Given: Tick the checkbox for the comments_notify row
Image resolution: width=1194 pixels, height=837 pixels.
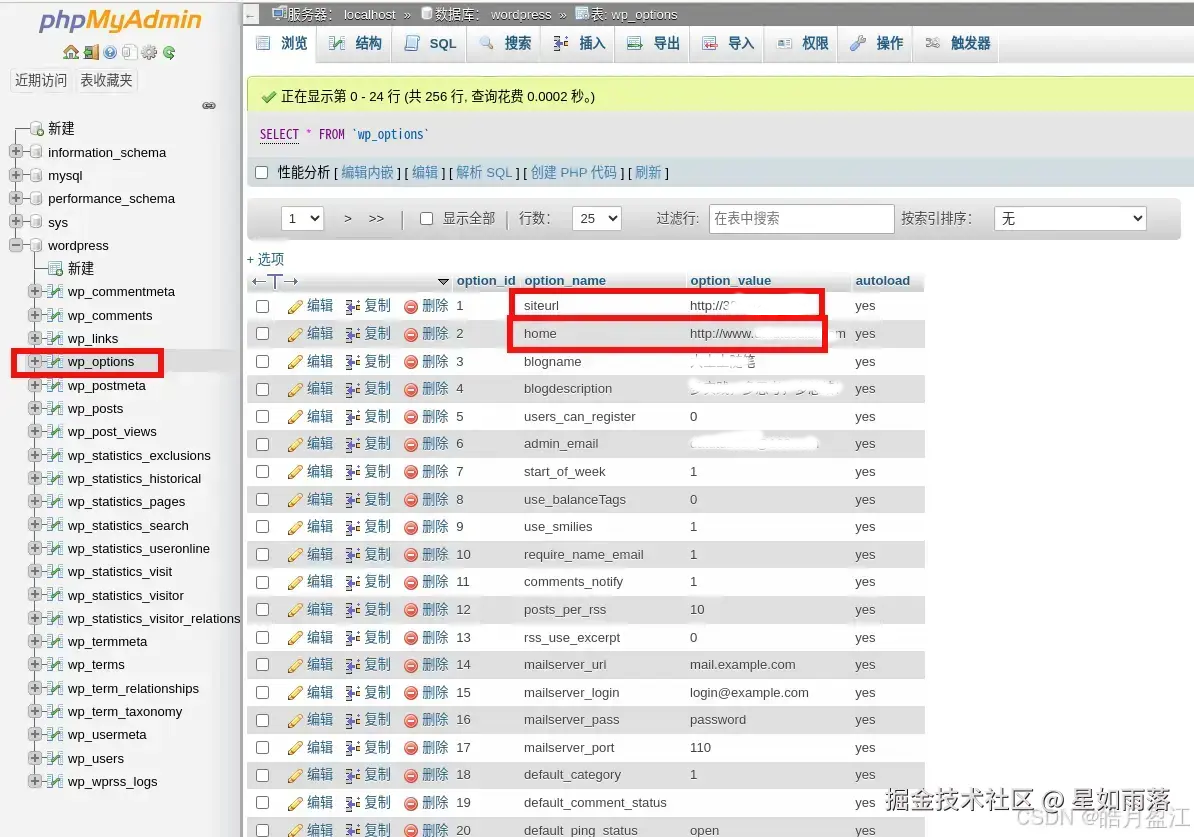Looking at the screenshot, I should (x=263, y=583).
